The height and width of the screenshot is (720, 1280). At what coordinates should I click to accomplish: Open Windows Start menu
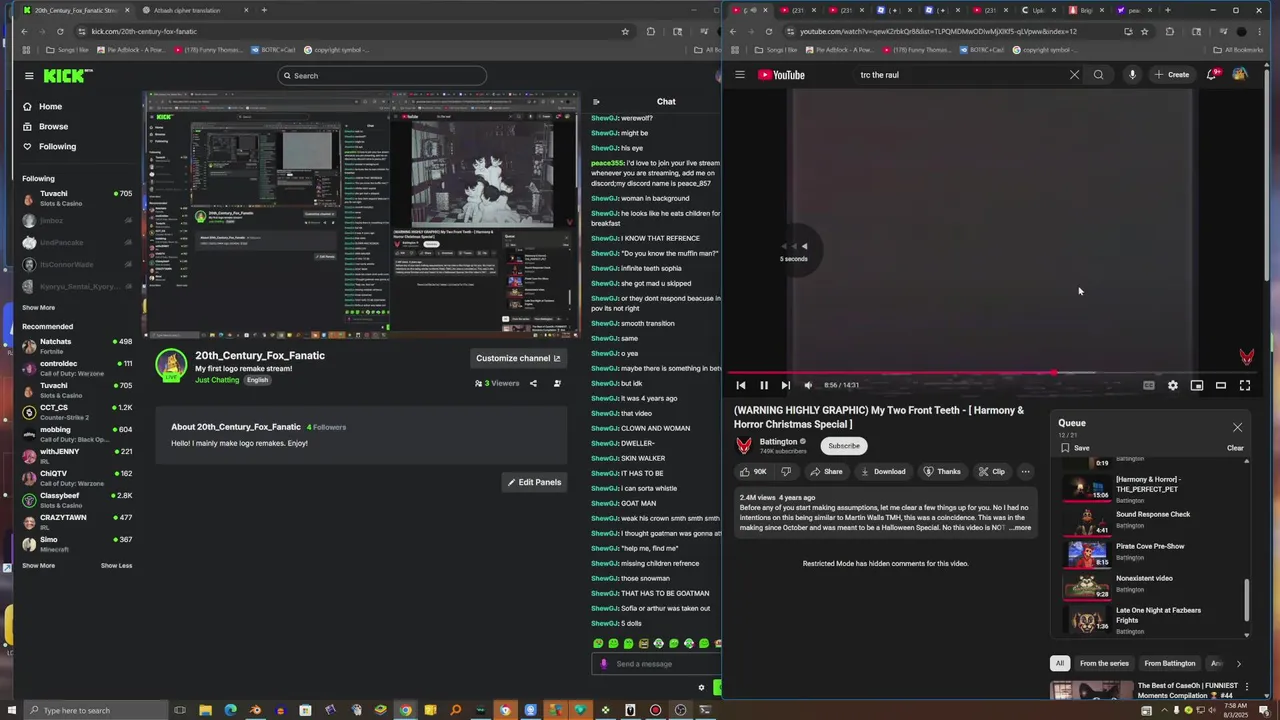10,710
